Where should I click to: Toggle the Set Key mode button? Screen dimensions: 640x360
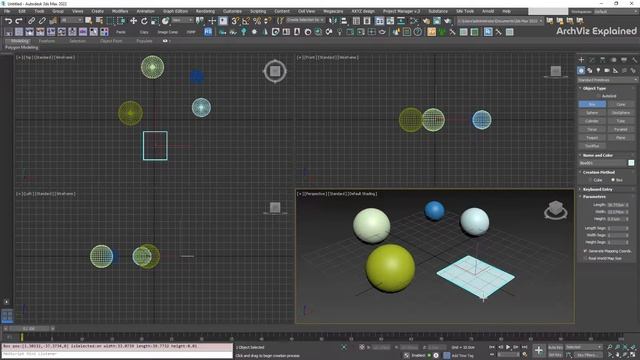pos(555,355)
